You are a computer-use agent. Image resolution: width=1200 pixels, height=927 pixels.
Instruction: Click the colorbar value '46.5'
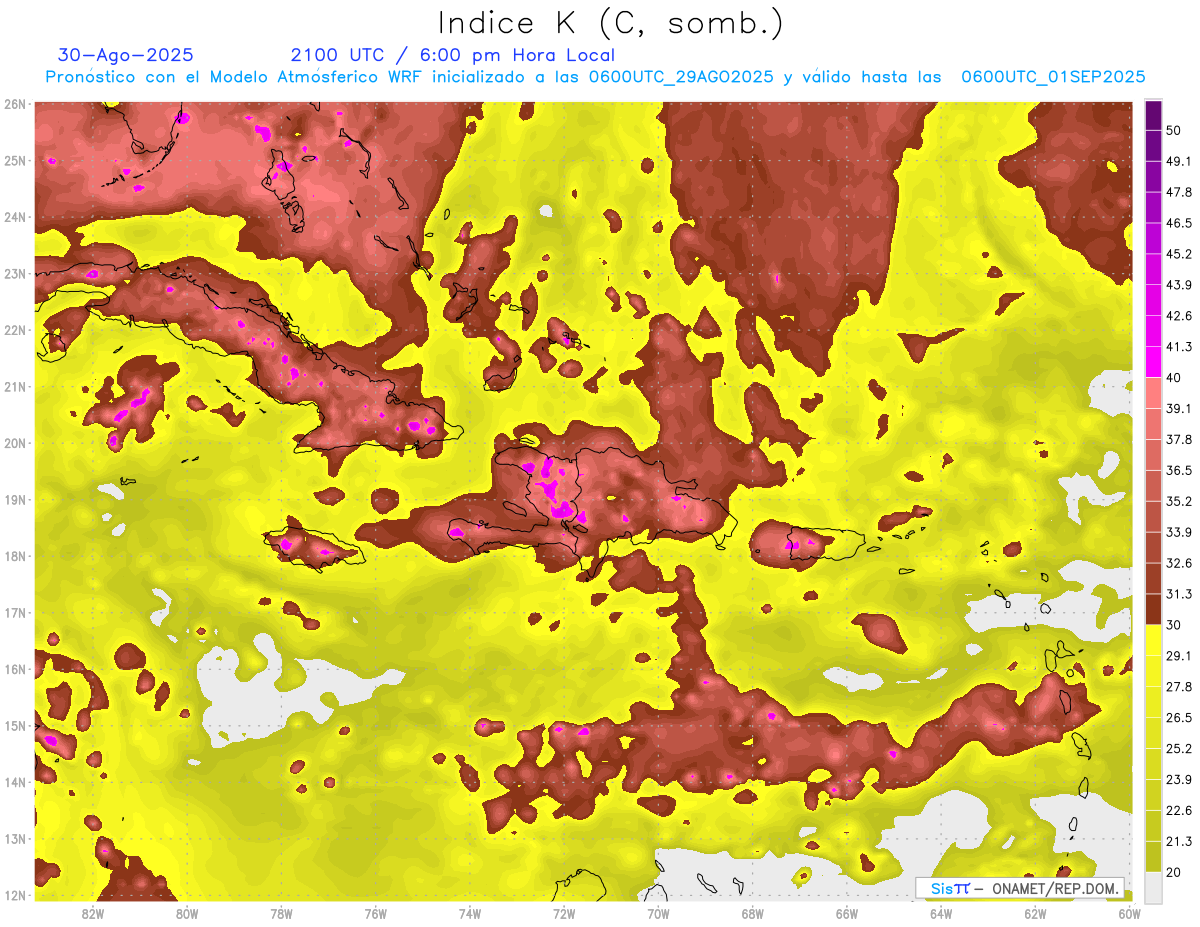(x=1179, y=224)
